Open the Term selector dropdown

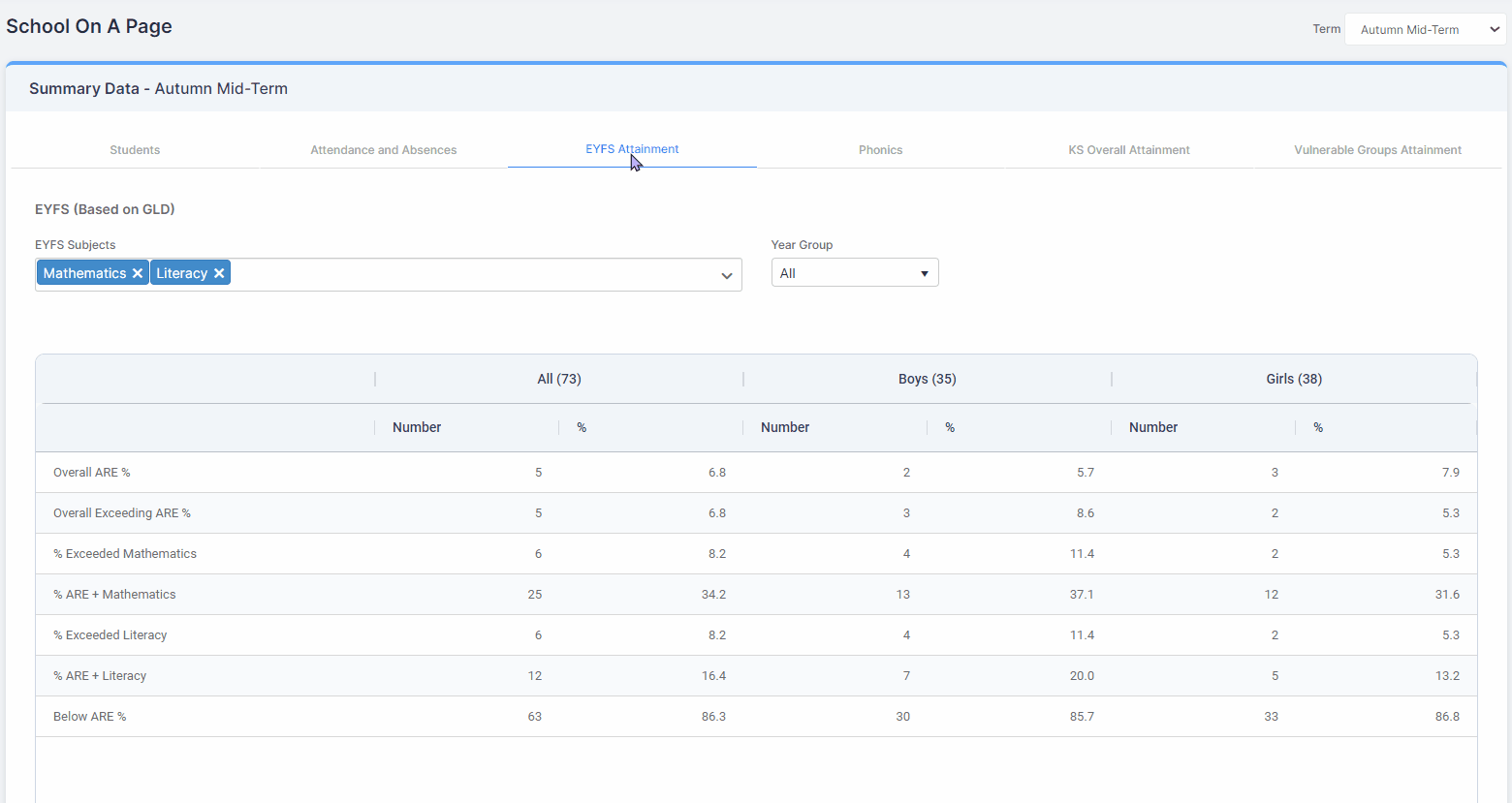tap(1426, 29)
